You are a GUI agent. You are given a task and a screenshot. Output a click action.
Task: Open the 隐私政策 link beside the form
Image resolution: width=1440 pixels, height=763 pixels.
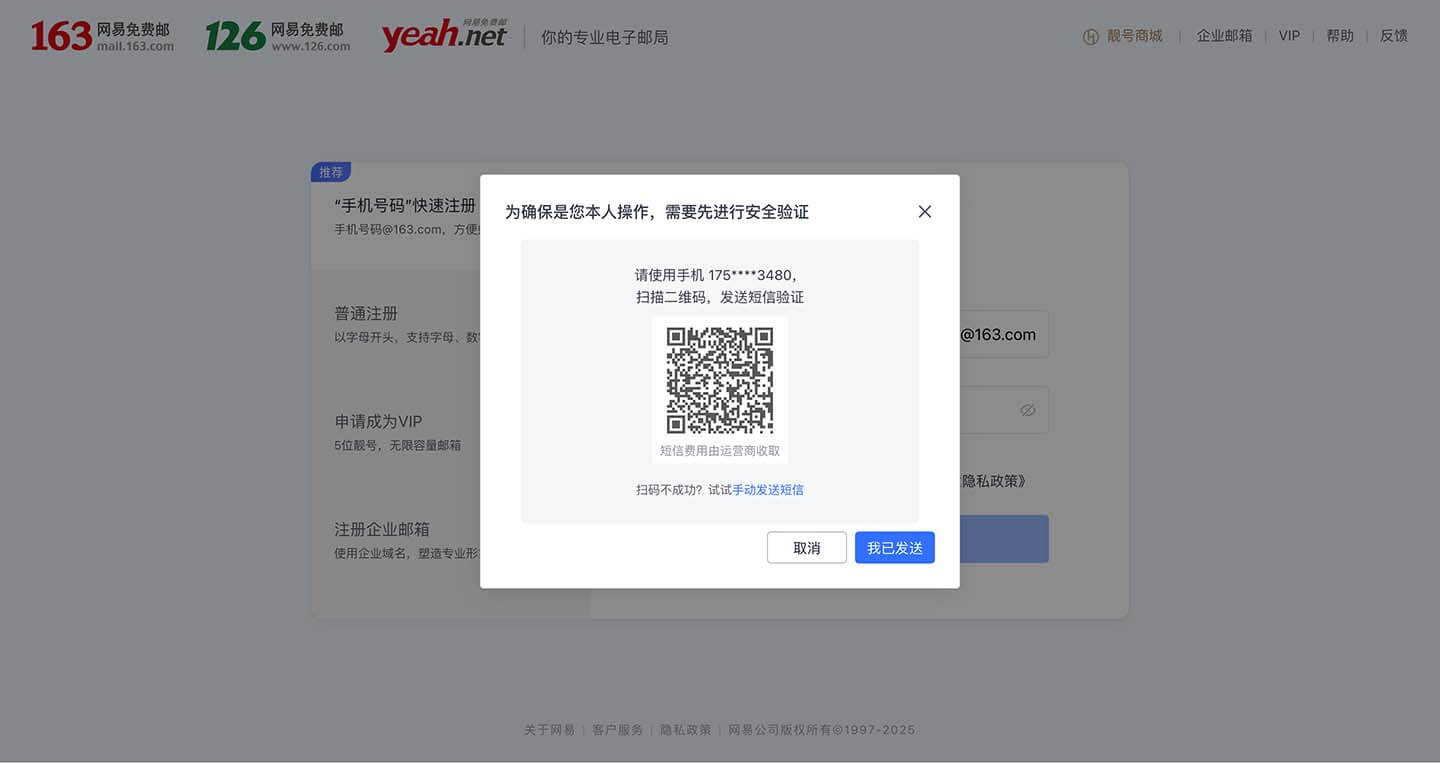(993, 481)
